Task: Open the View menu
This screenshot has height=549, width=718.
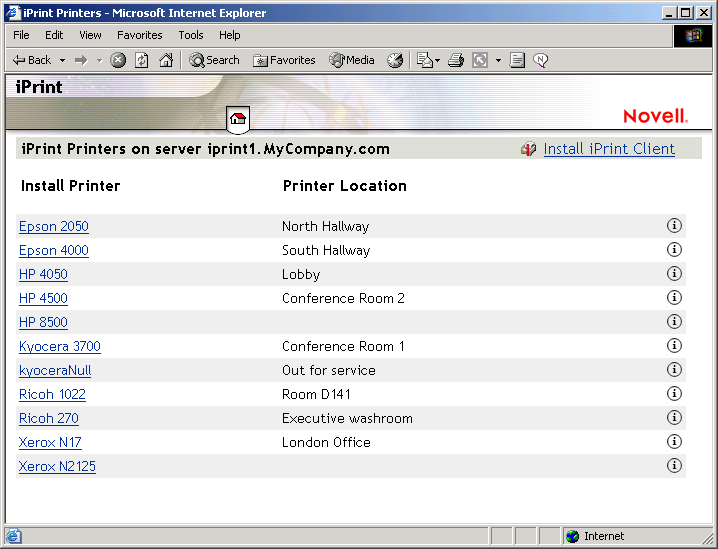Action: pos(90,35)
